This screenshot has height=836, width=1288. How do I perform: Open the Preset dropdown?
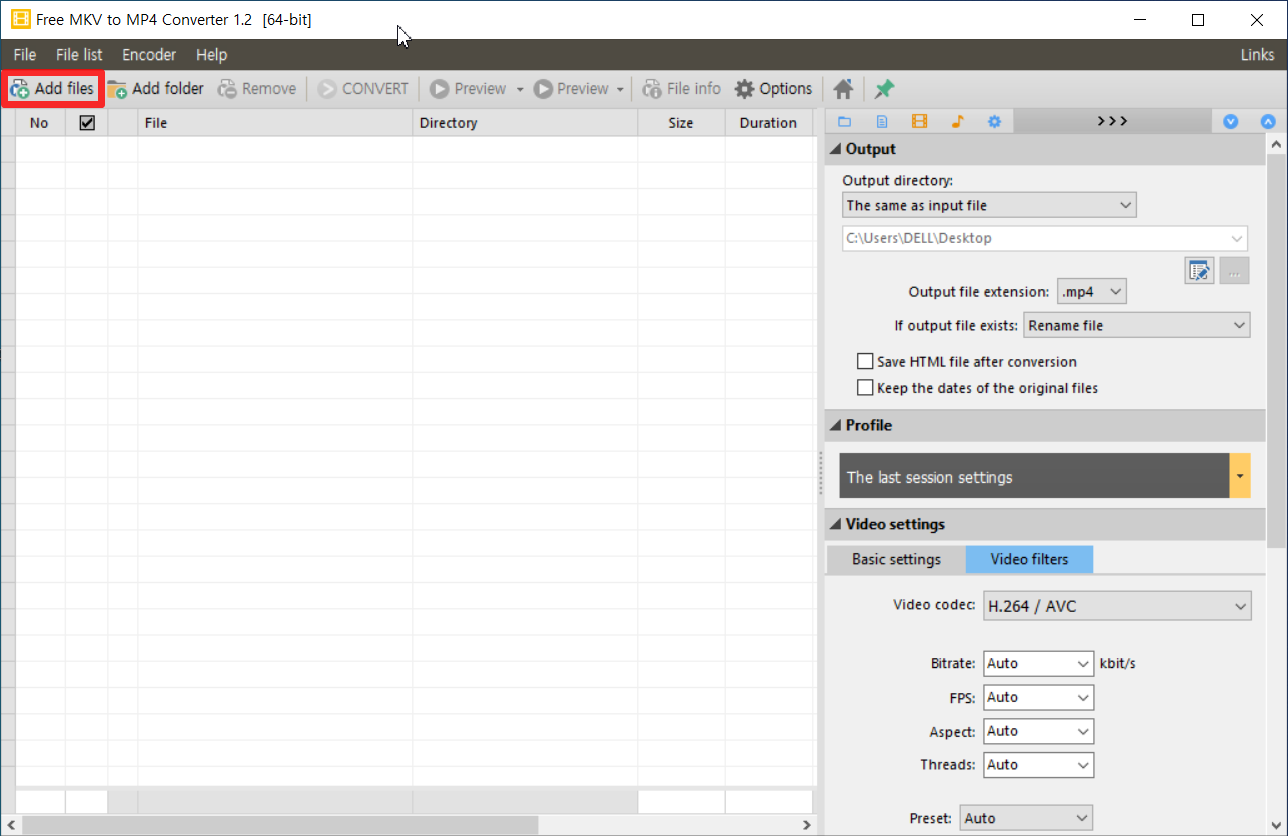[1026, 818]
